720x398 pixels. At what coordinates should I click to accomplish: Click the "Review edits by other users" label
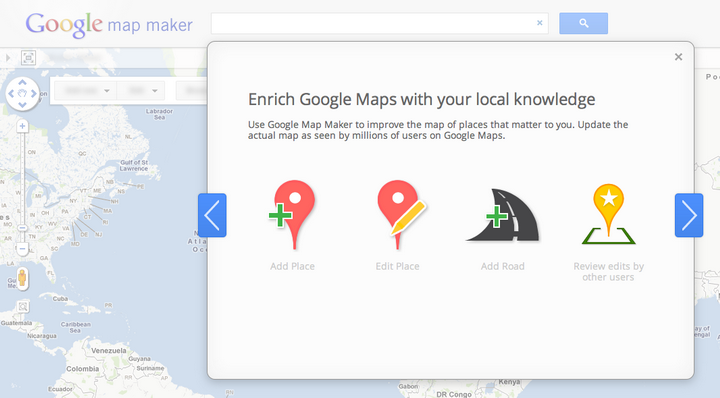pos(608,272)
